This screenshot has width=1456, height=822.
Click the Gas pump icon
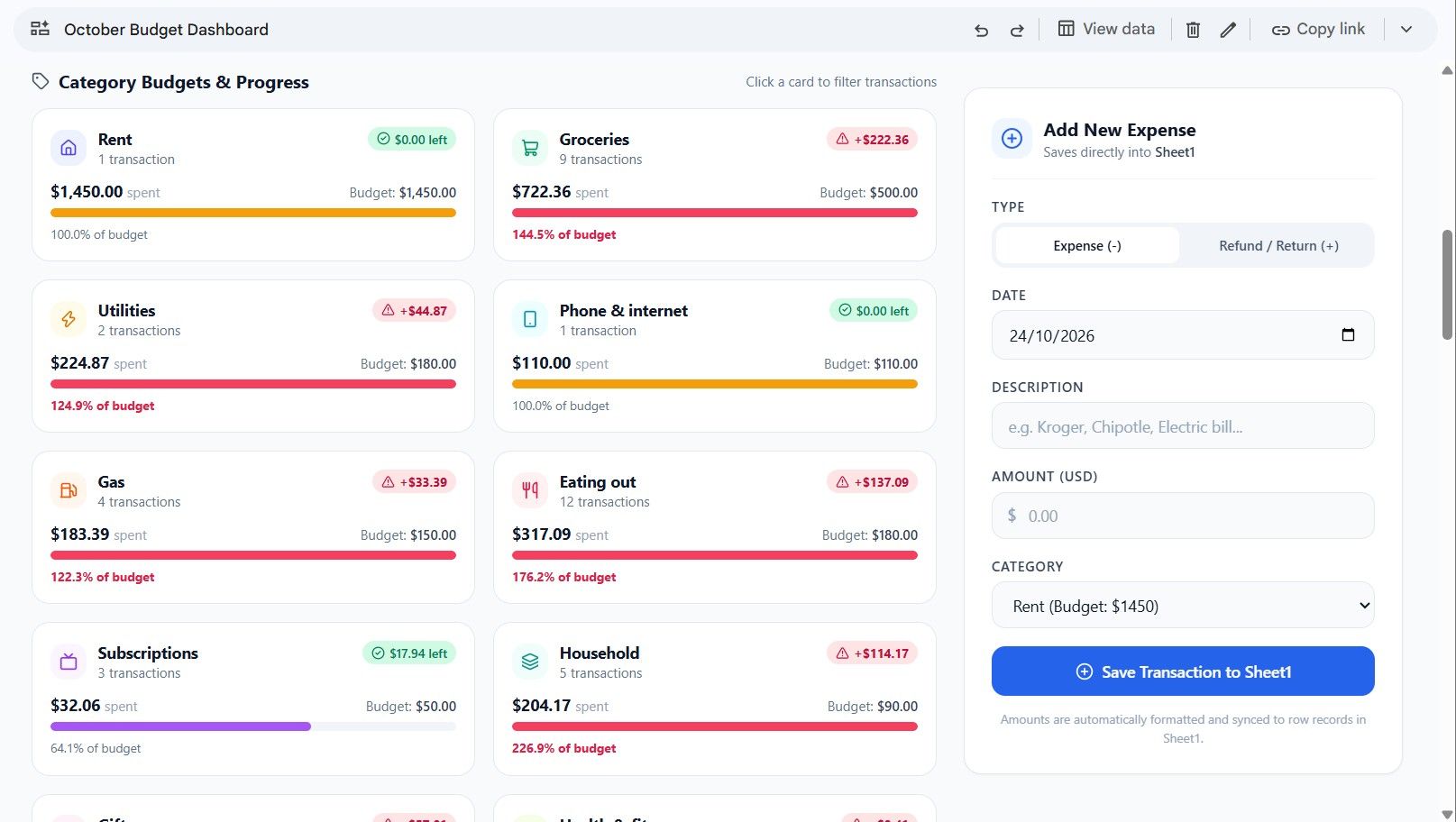pyautogui.click(x=69, y=490)
